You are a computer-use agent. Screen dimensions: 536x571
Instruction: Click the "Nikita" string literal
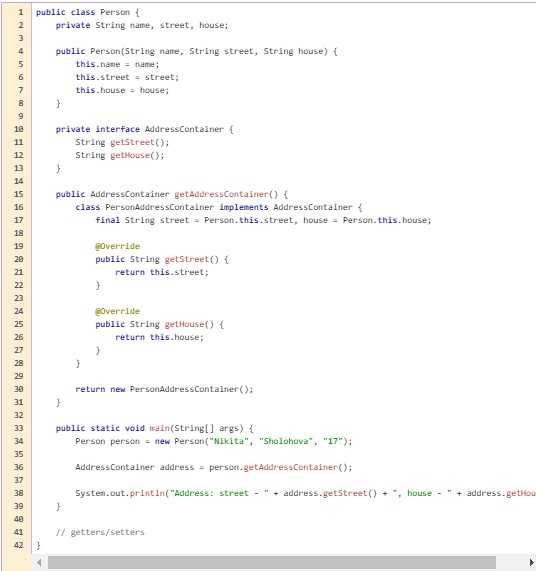(x=229, y=441)
